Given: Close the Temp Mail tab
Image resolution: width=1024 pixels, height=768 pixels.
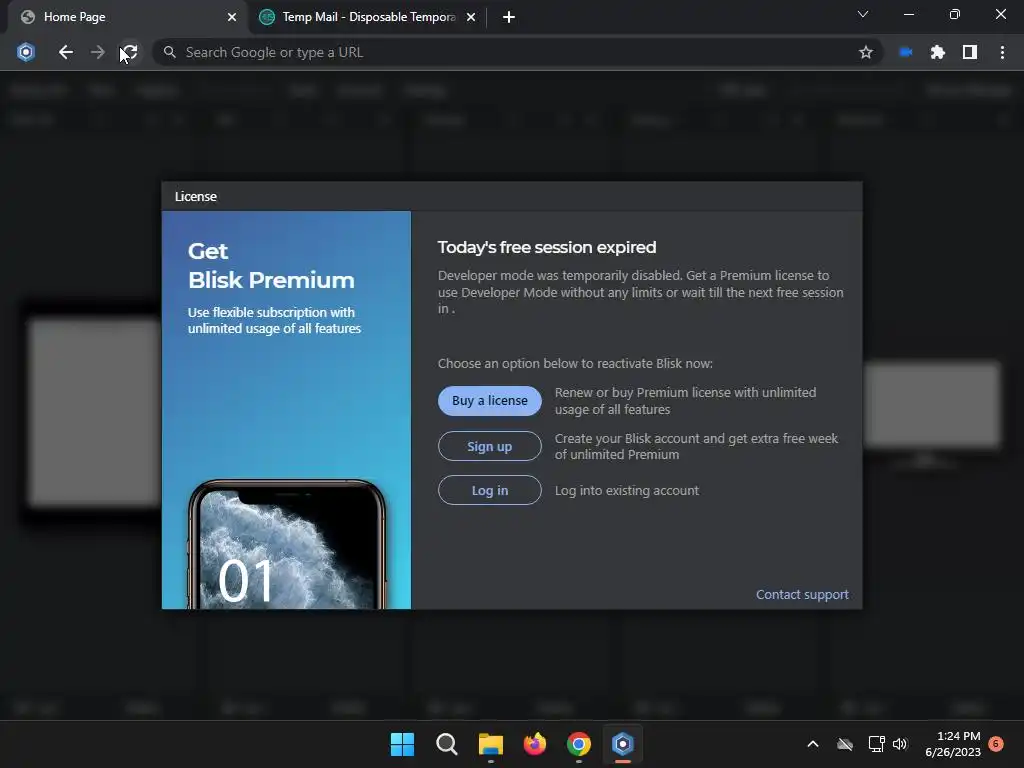Looking at the screenshot, I should pos(471,17).
